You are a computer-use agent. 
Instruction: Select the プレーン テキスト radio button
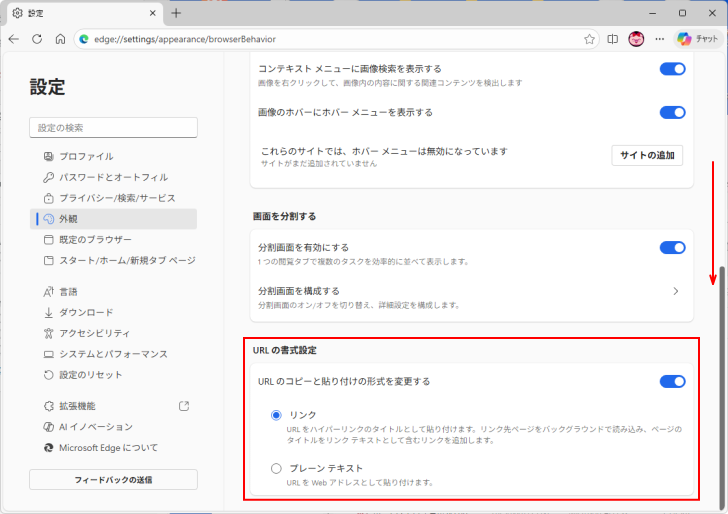276,468
